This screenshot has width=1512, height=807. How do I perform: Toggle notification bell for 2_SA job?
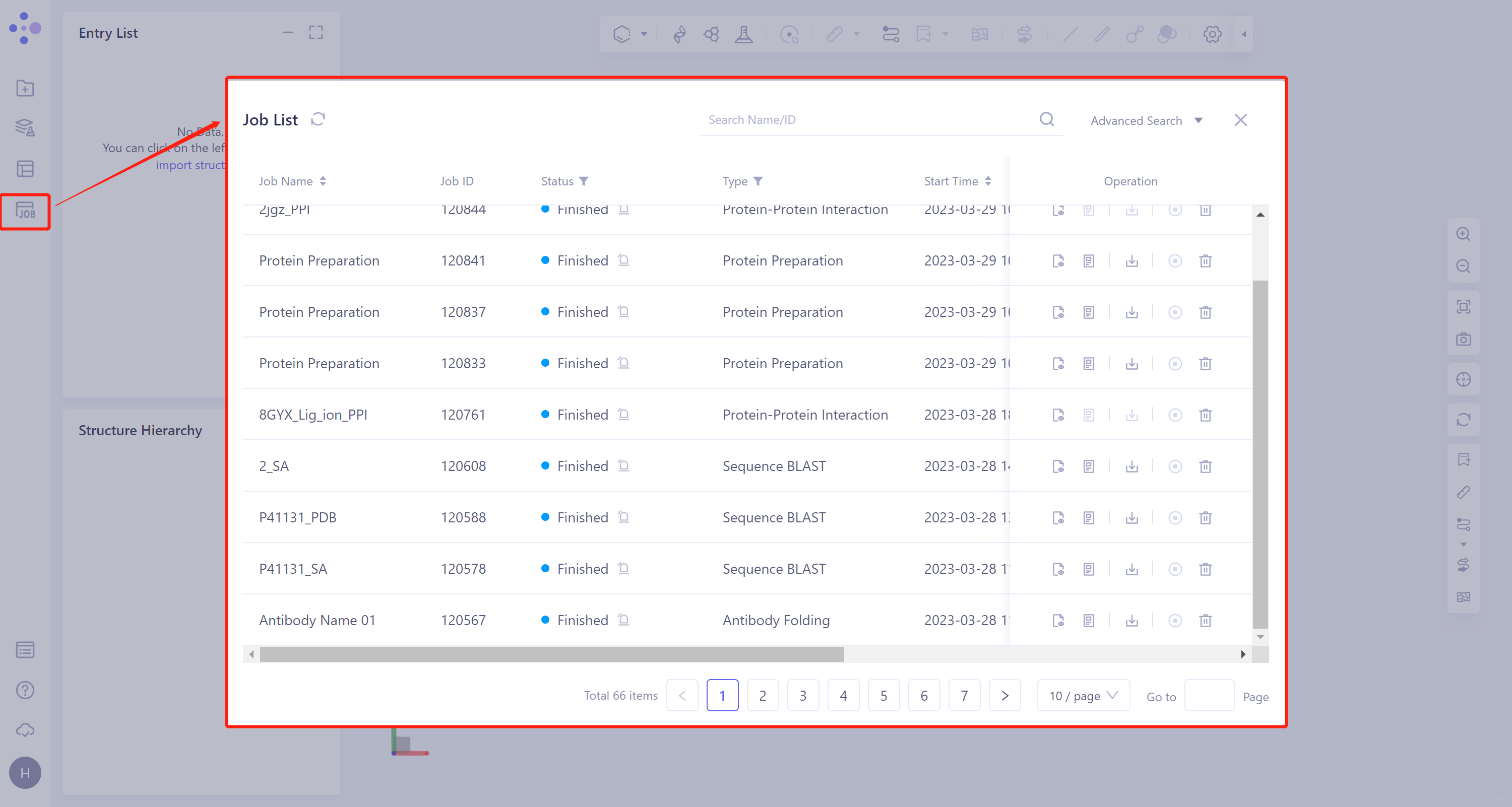623,466
